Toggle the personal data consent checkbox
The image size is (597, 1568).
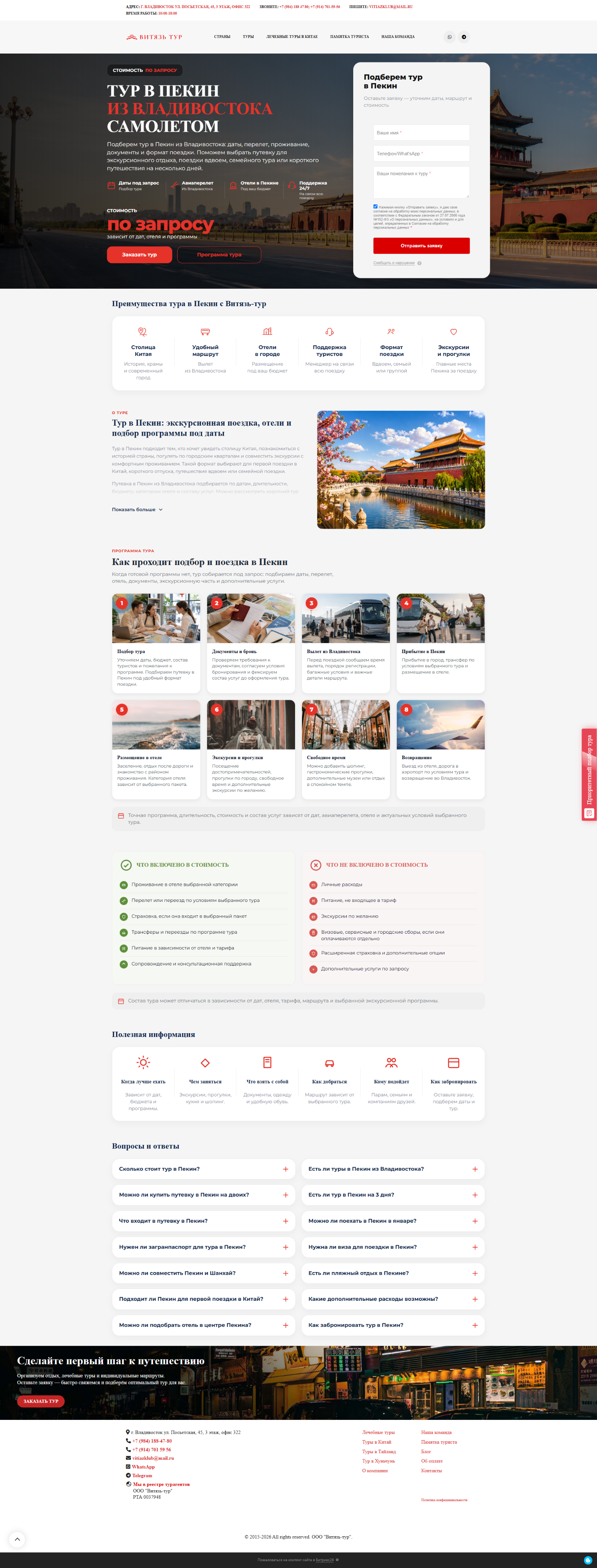pyautogui.click(x=375, y=207)
